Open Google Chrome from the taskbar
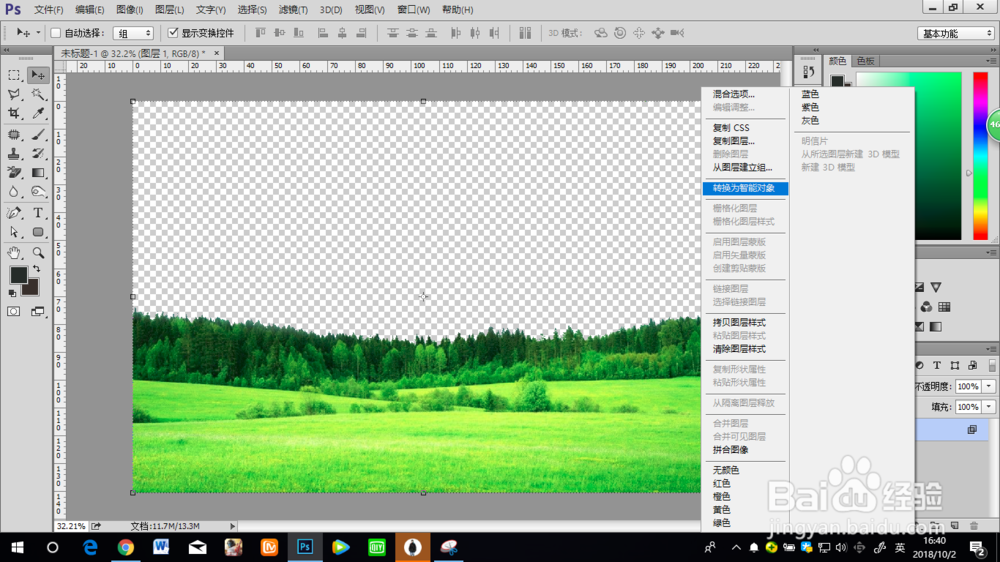This screenshot has height=562, width=1000. point(126,547)
